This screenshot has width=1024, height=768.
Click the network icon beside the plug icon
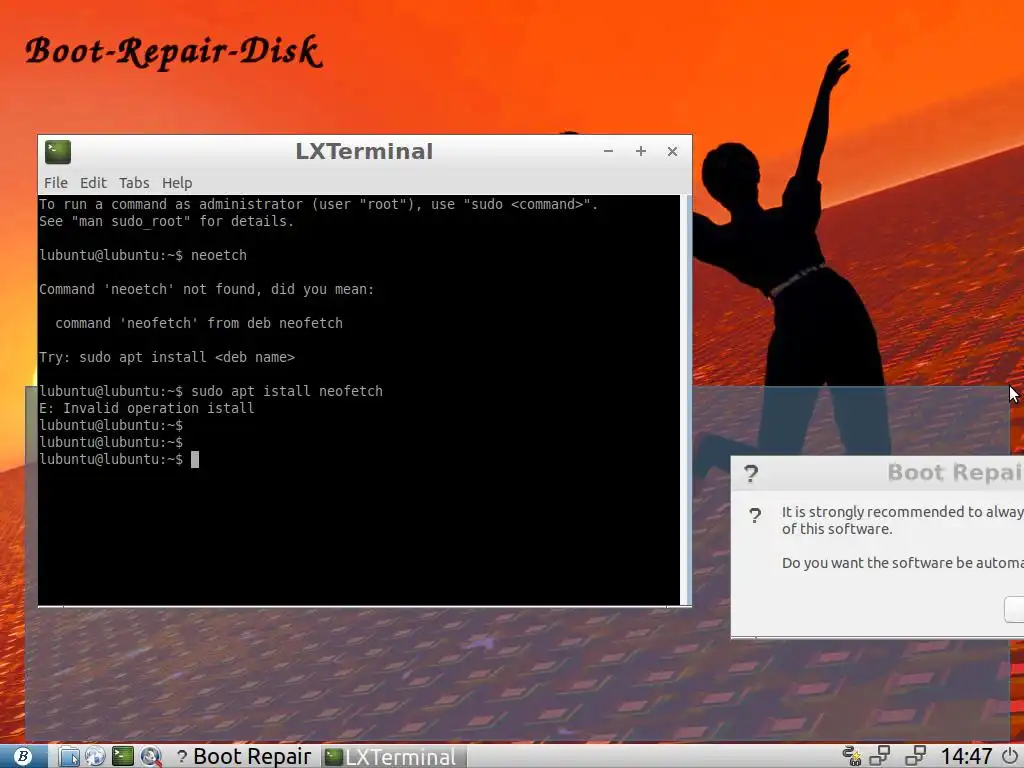point(880,756)
